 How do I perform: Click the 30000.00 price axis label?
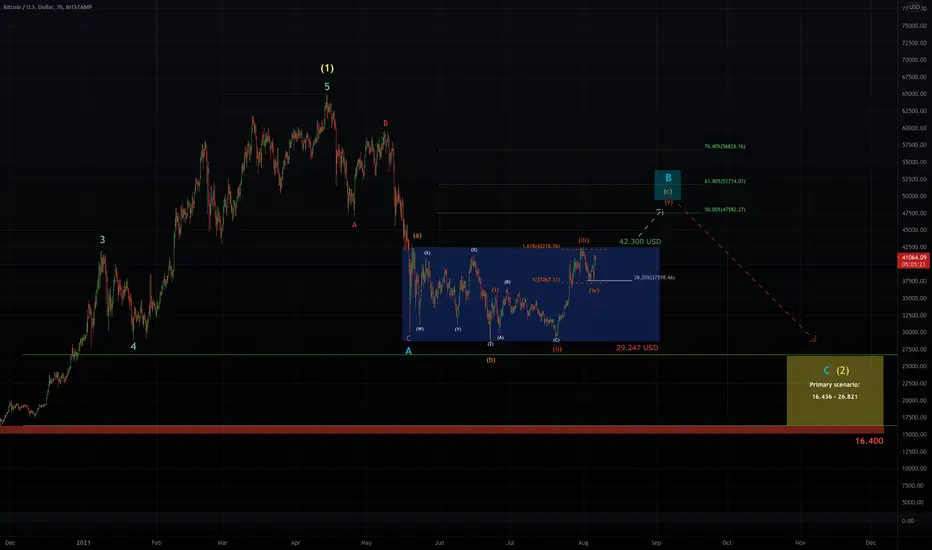pyautogui.click(x=914, y=332)
